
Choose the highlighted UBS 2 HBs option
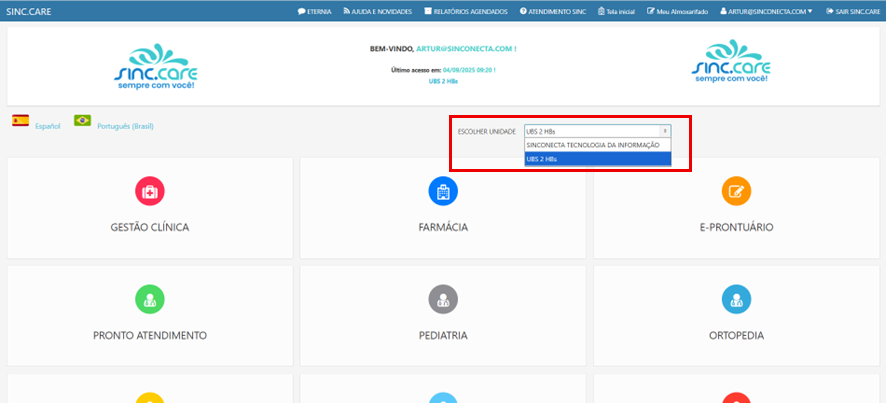pyautogui.click(x=597, y=159)
